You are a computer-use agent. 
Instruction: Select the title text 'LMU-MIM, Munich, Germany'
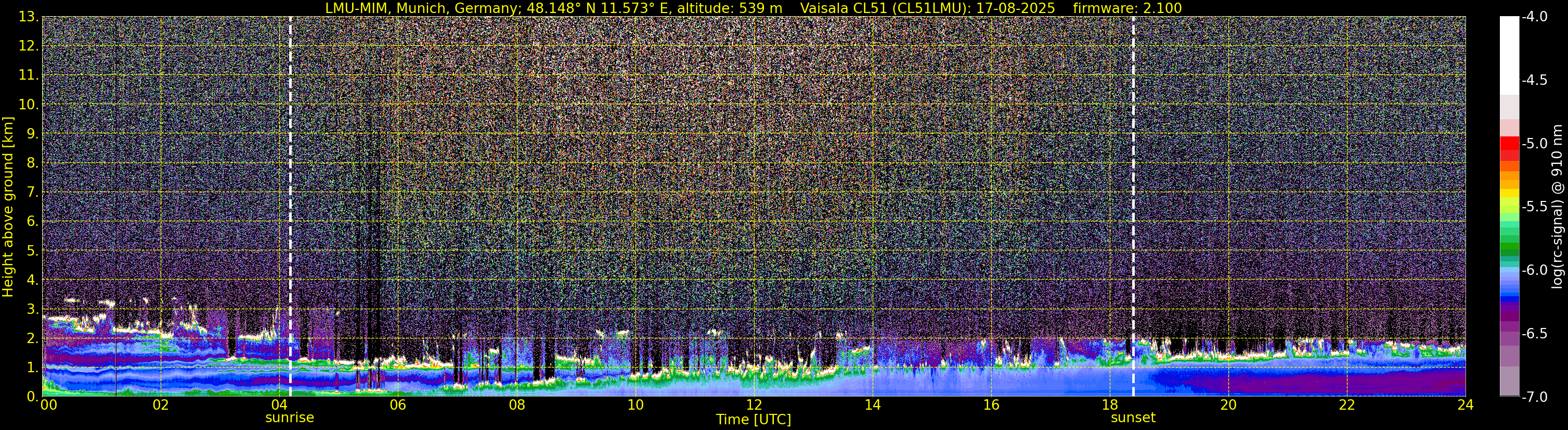(x=423, y=8)
